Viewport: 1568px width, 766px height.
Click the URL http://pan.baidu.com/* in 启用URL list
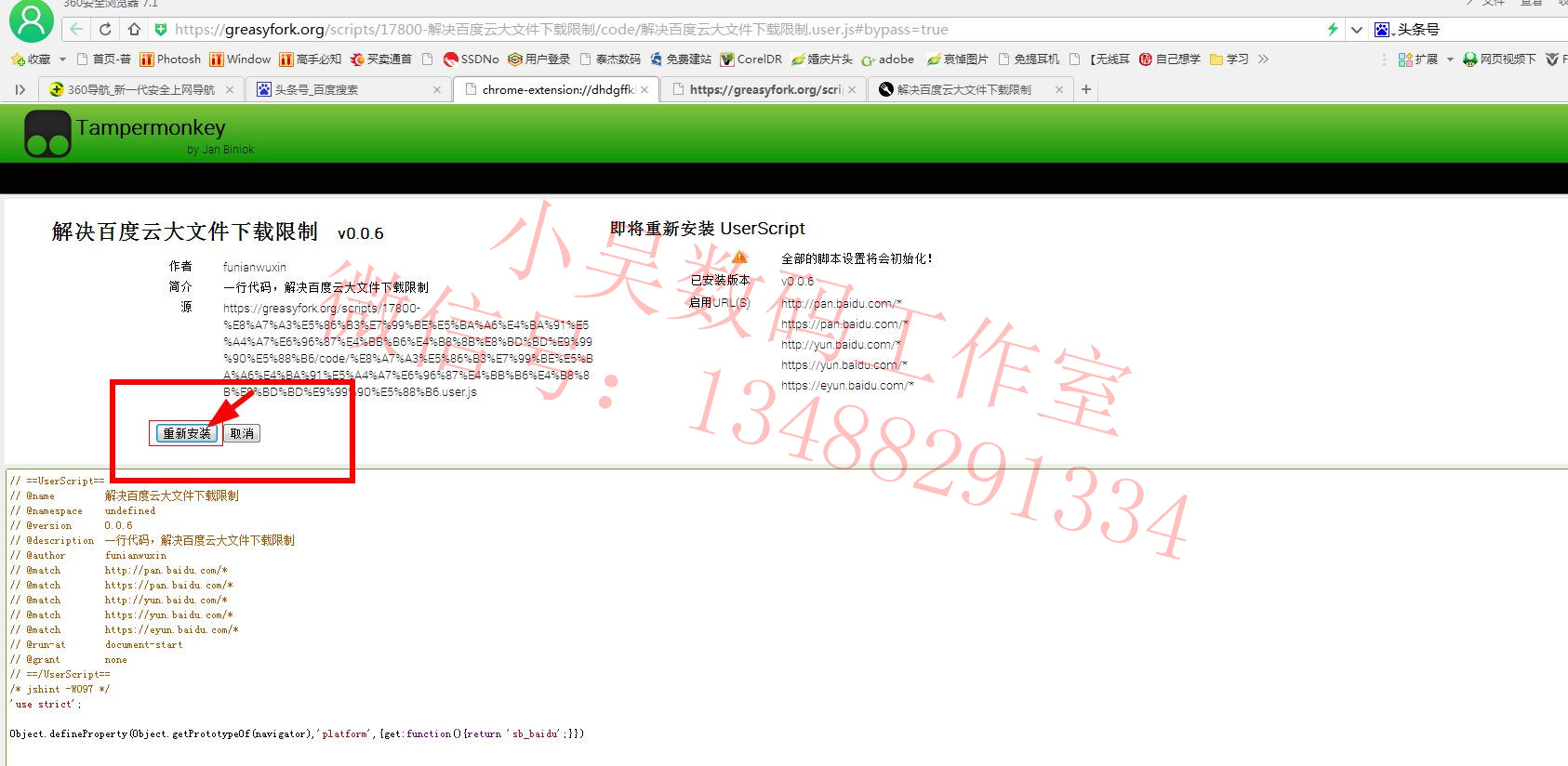click(x=842, y=303)
